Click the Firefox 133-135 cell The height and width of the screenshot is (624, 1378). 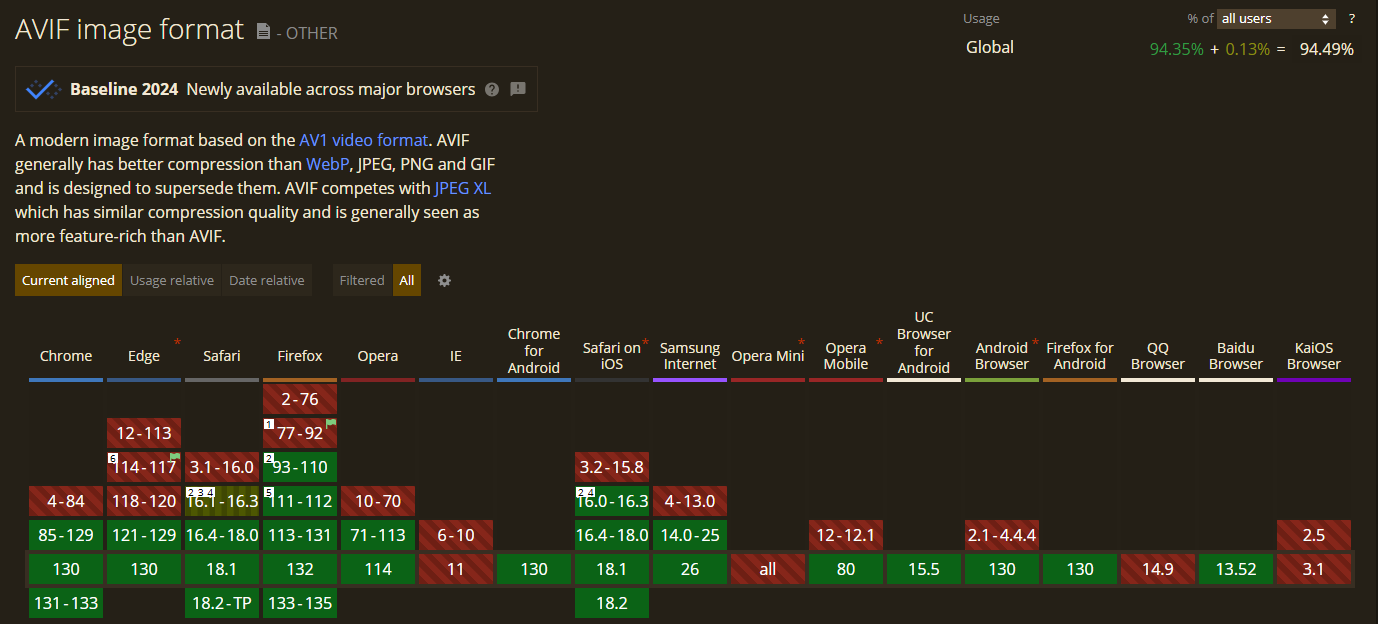pyautogui.click(x=300, y=603)
